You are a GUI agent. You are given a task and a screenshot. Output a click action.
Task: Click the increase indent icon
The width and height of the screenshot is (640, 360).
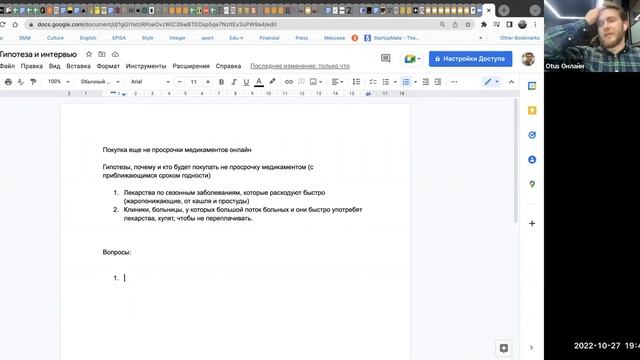coord(438,82)
